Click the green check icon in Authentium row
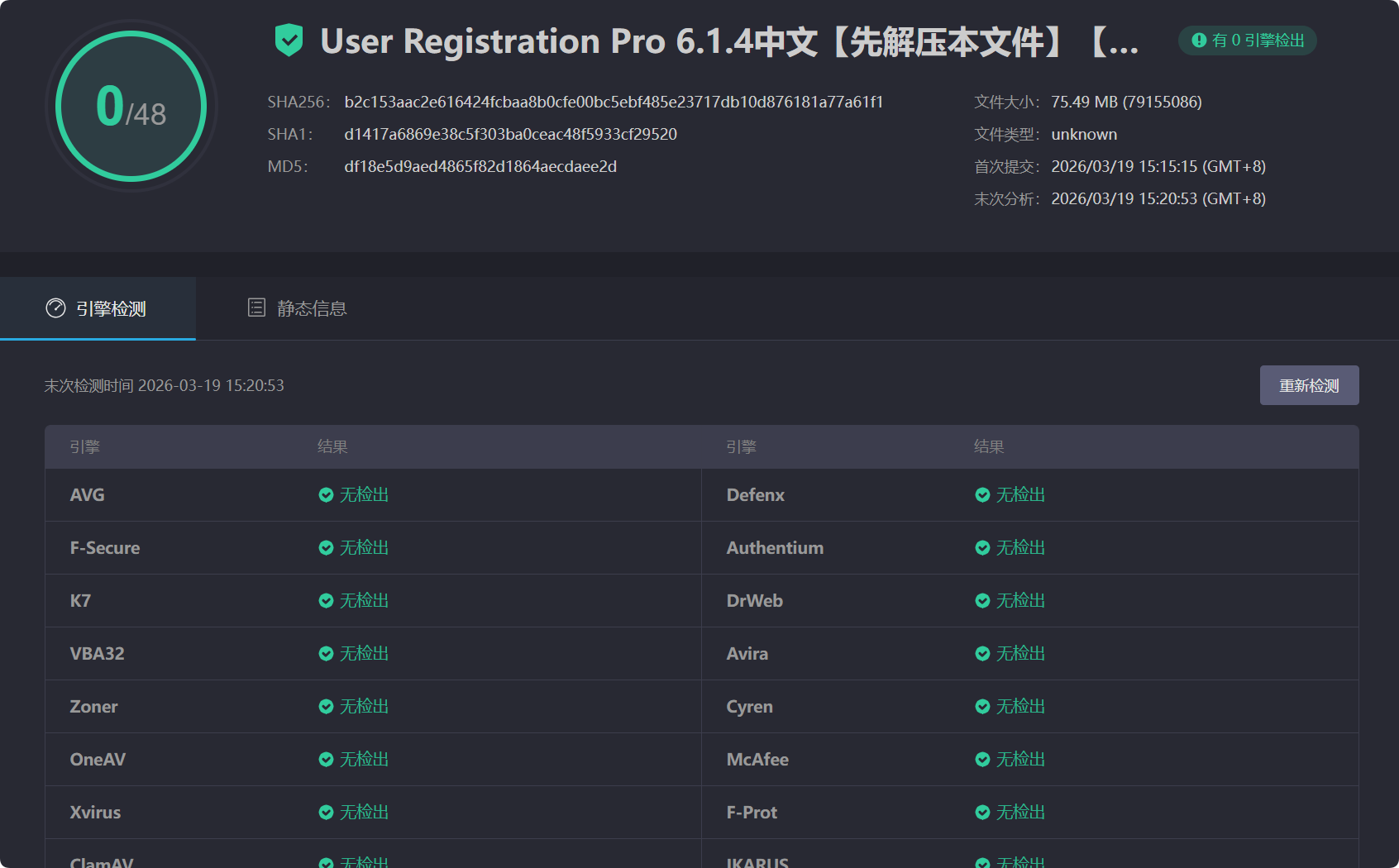 (x=982, y=548)
